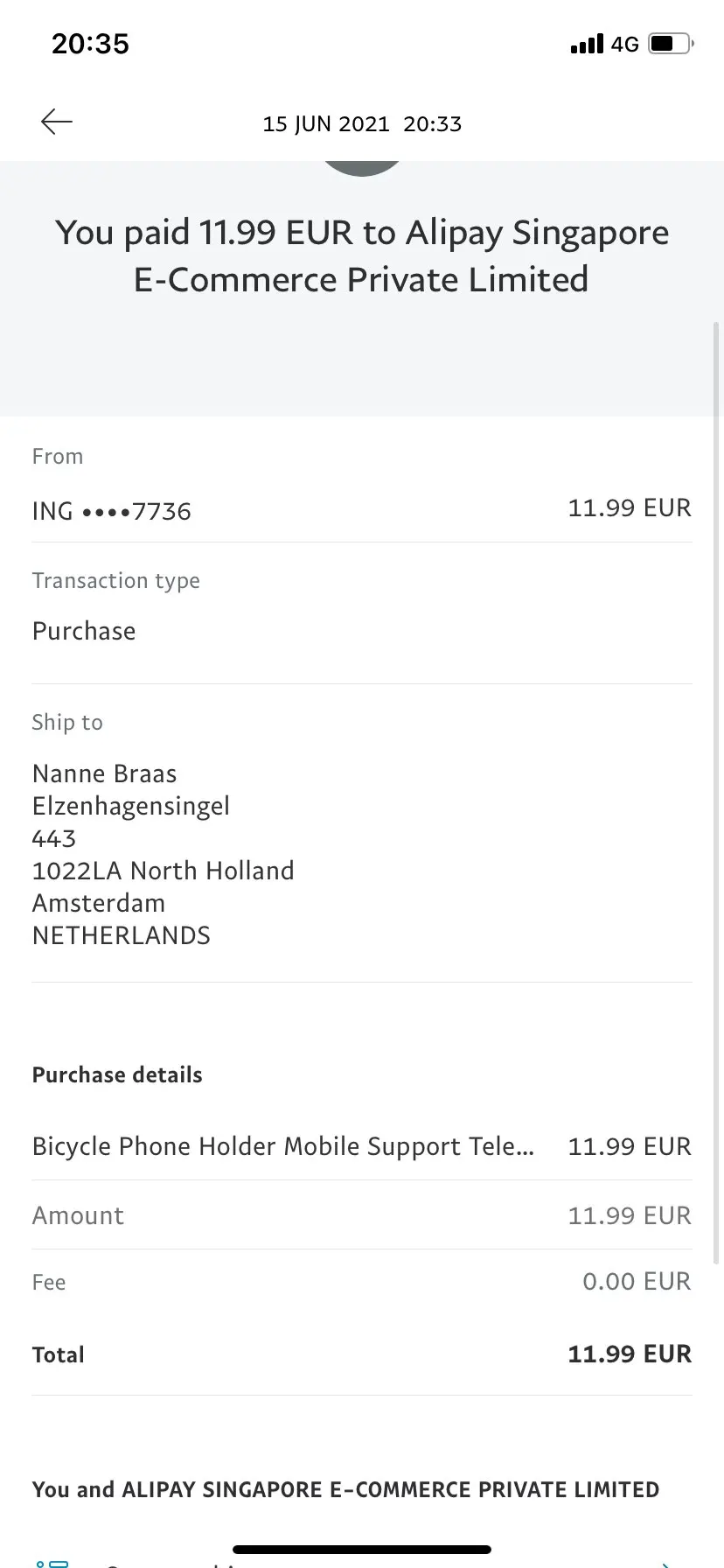Select the 15 JUN 2021 20:33 header
Screen dimensions: 724x1568
[x=362, y=123]
